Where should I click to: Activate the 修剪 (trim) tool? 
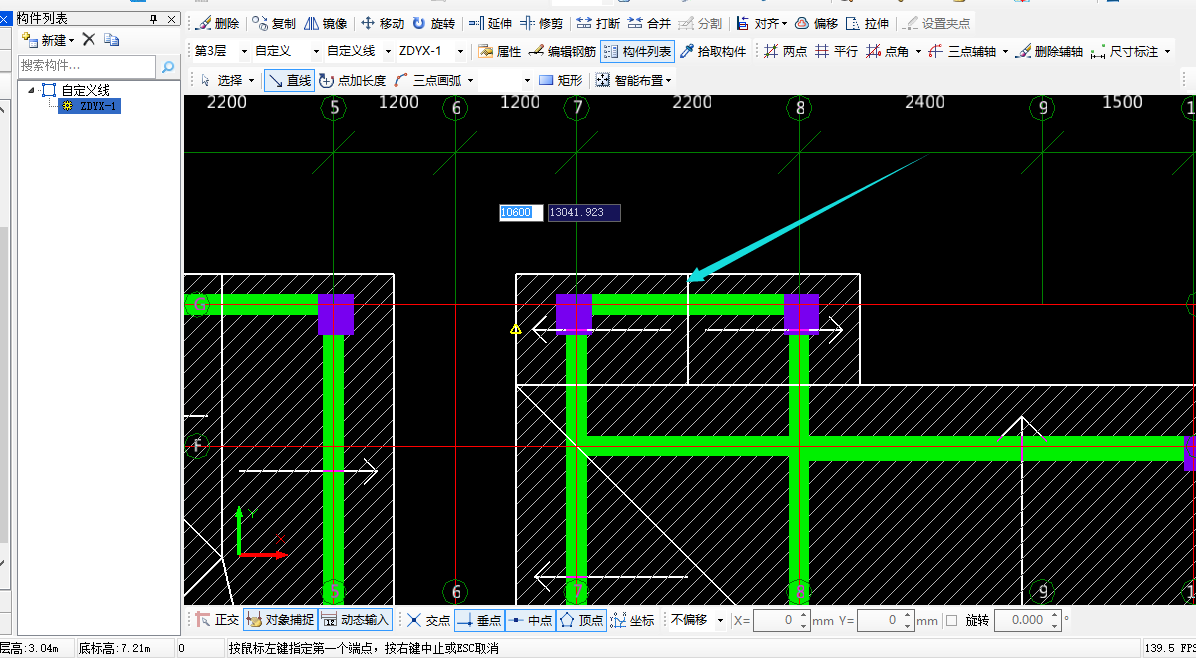coord(542,24)
